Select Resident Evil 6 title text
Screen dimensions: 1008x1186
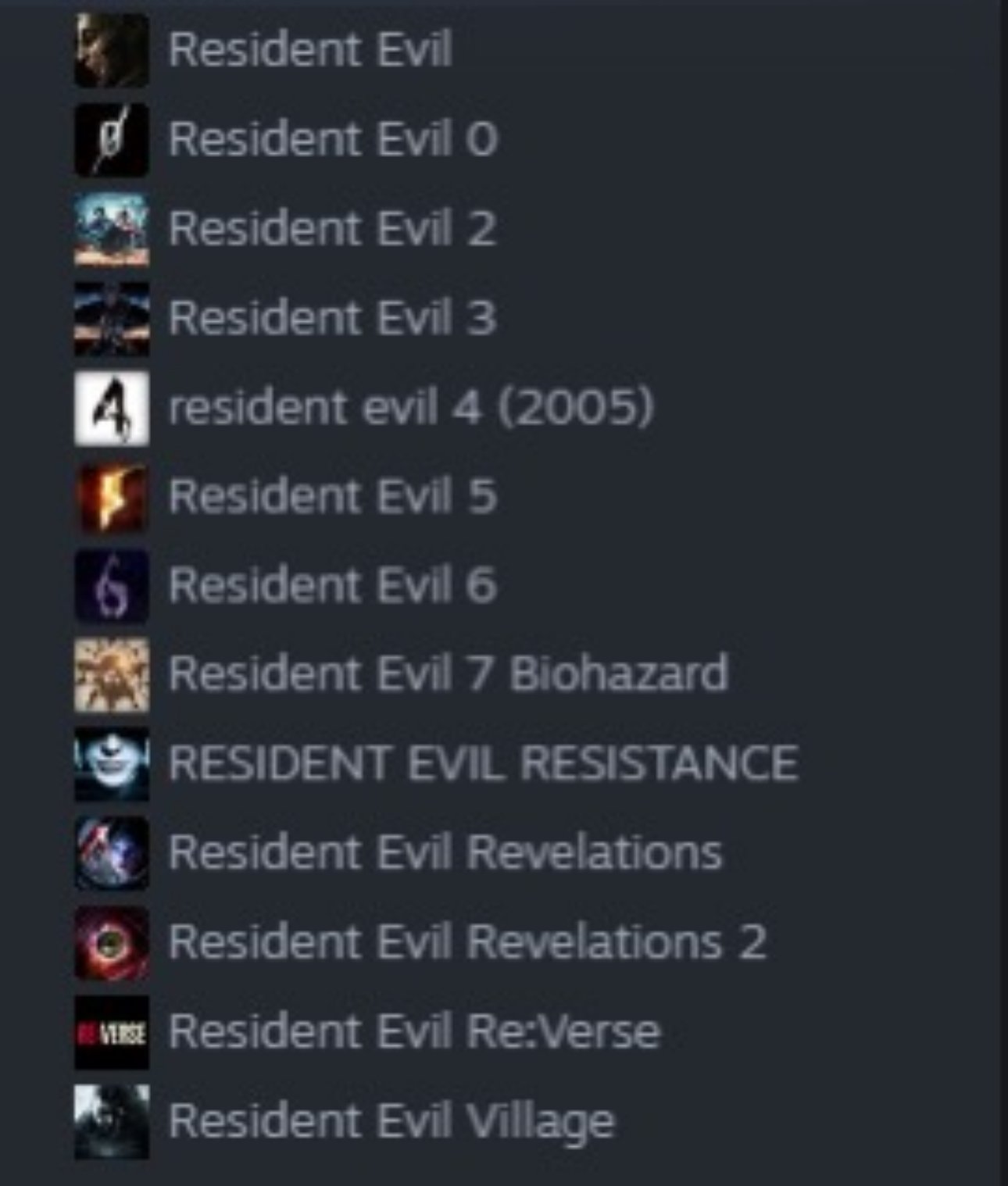pos(333,586)
